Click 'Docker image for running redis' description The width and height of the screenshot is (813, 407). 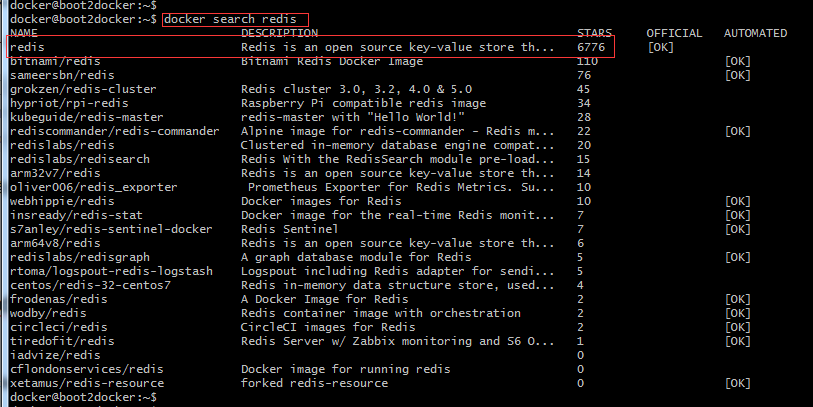pos(346,369)
